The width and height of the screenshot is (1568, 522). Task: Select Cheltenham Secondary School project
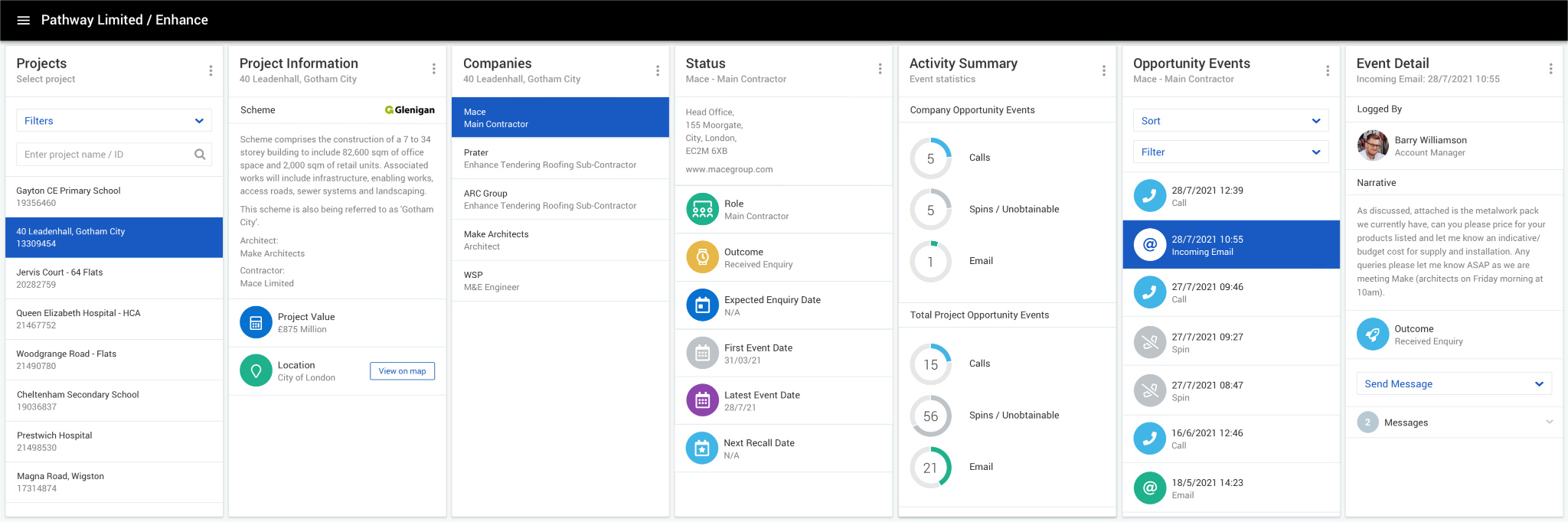click(114, 400)
